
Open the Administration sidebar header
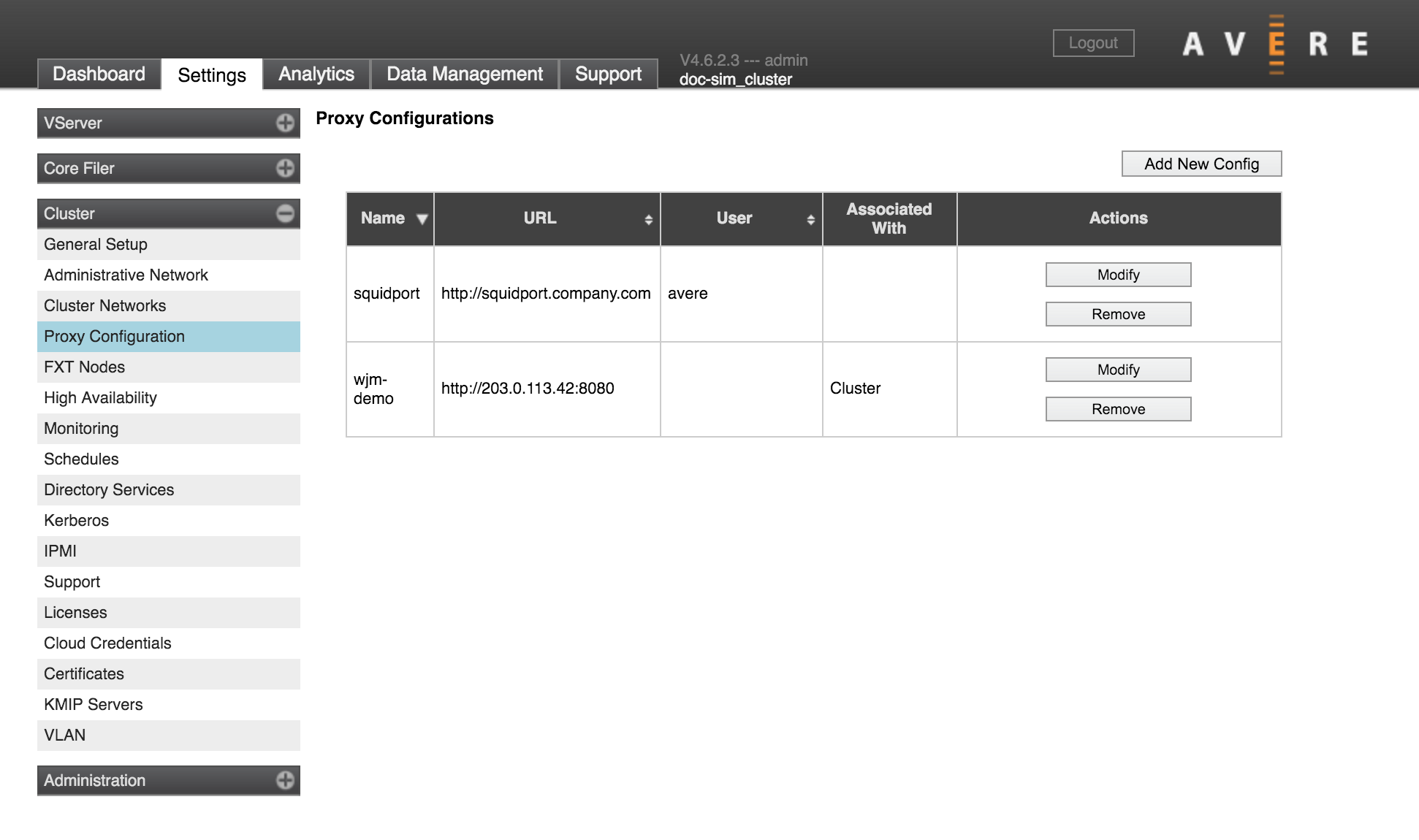[x=169, y=780]
